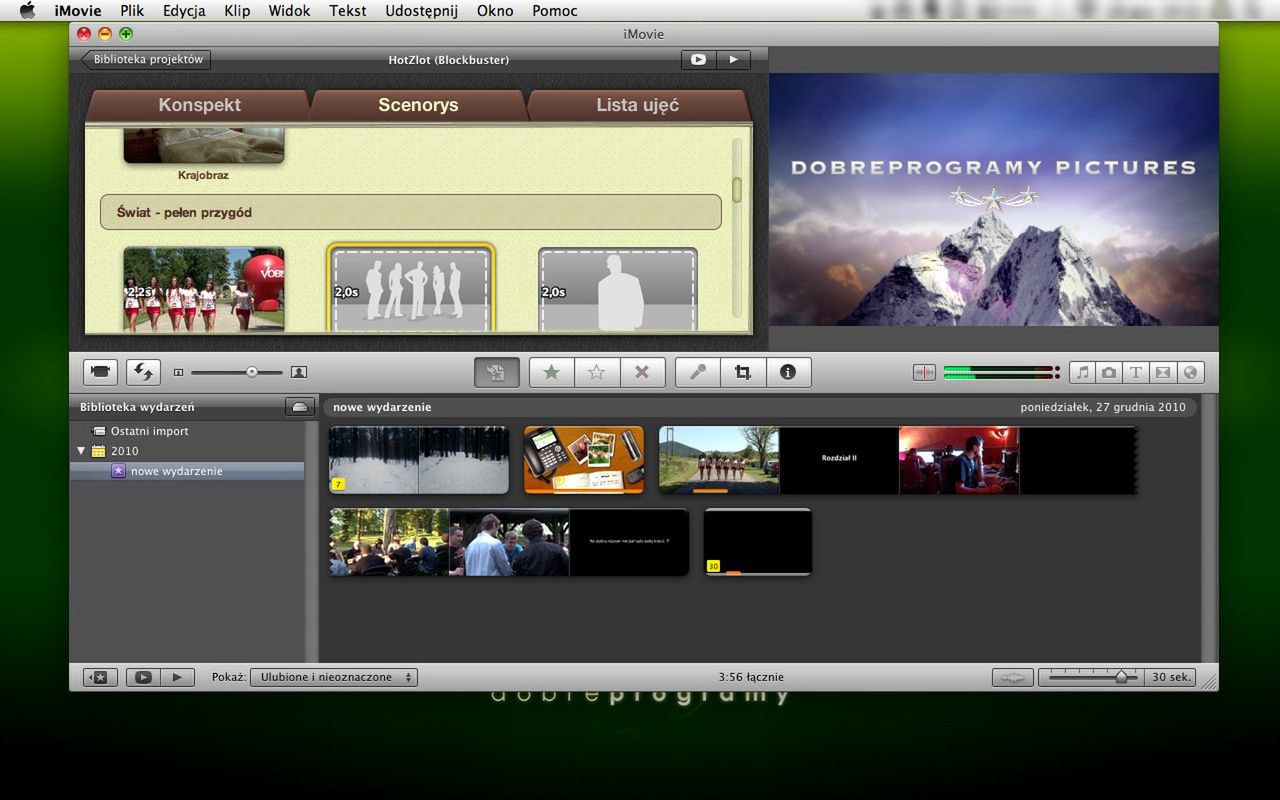Open the Klip menu

click(x=237, y=11)
